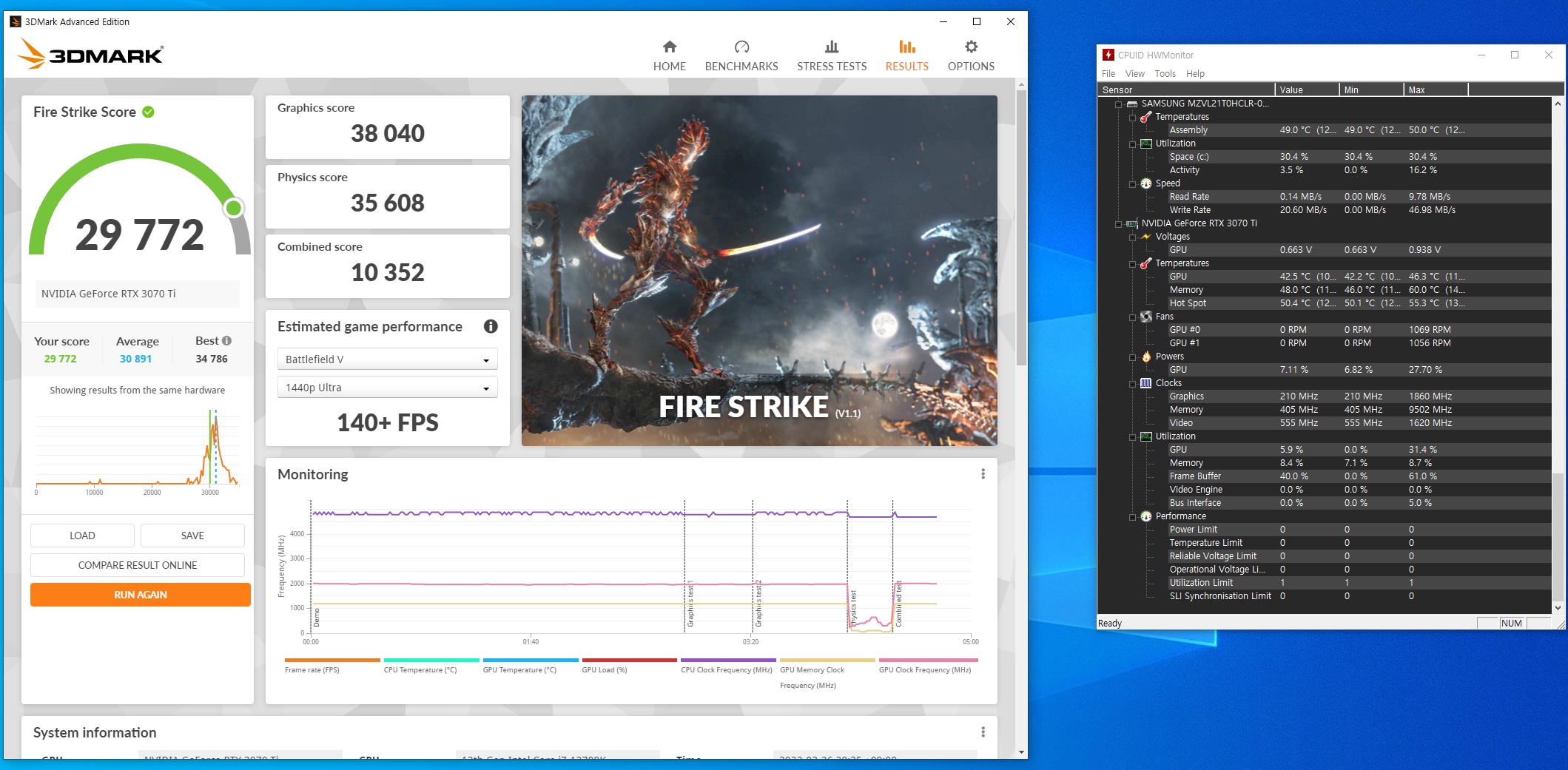Click the Speed icon under Samsung drive
Viewport: 1568px width, 770px height.
pos(1146,183)
